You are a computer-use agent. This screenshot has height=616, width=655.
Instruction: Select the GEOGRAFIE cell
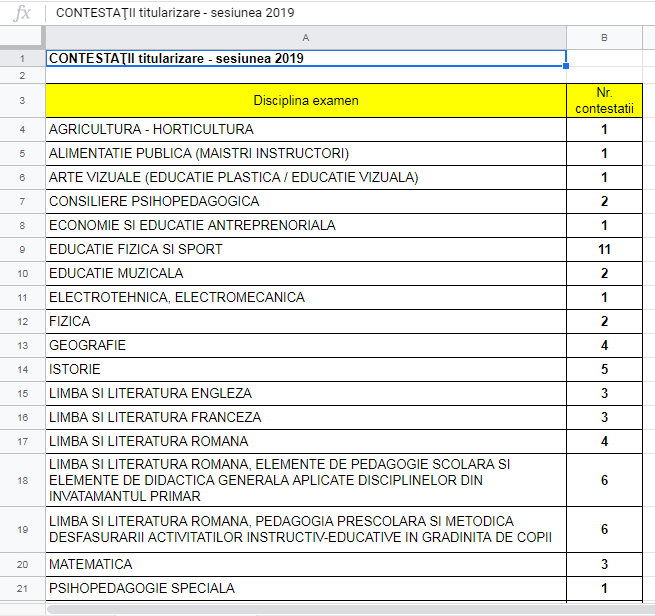coord(305,345)
